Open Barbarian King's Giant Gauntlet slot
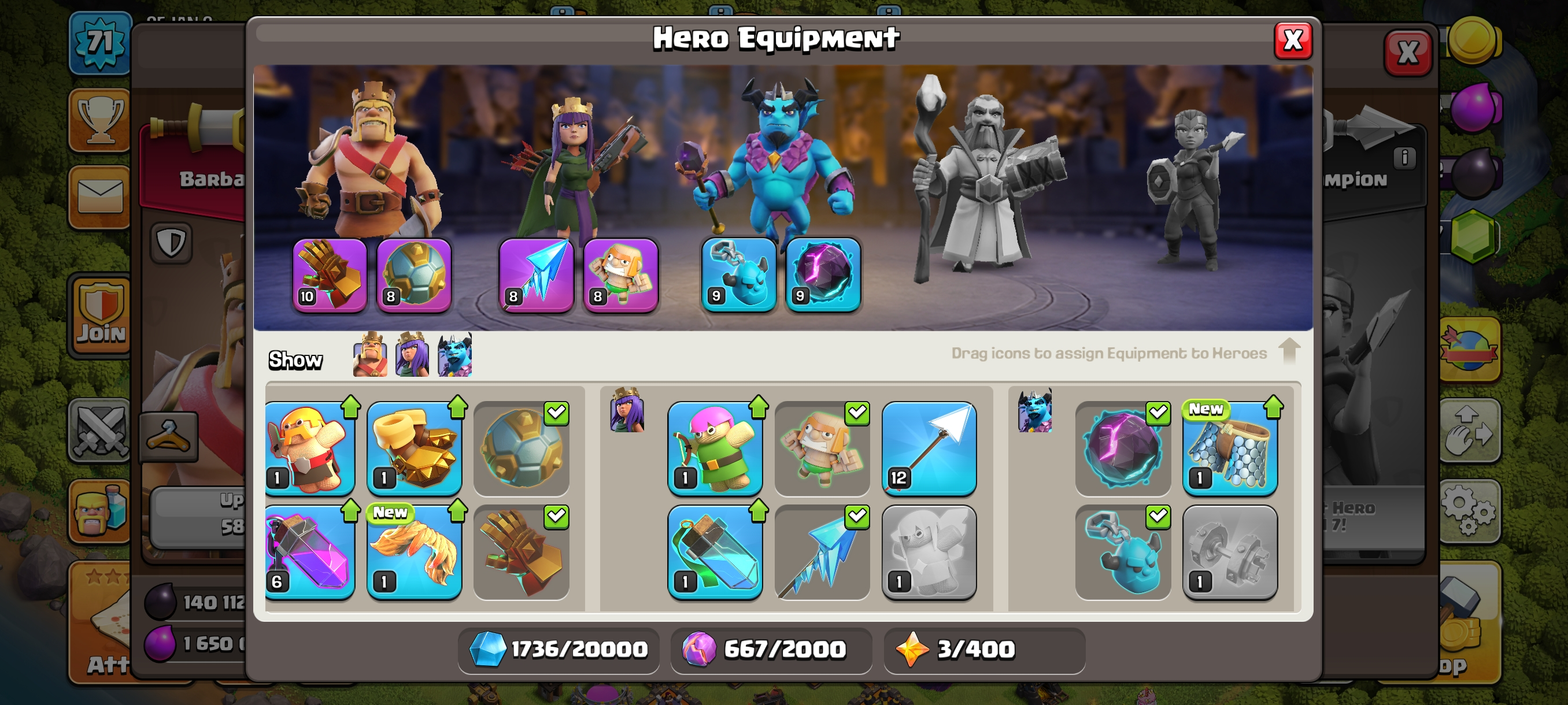The height and width of the screenshot is (705, 1568). pyautogui.click(x=330, y=275)
